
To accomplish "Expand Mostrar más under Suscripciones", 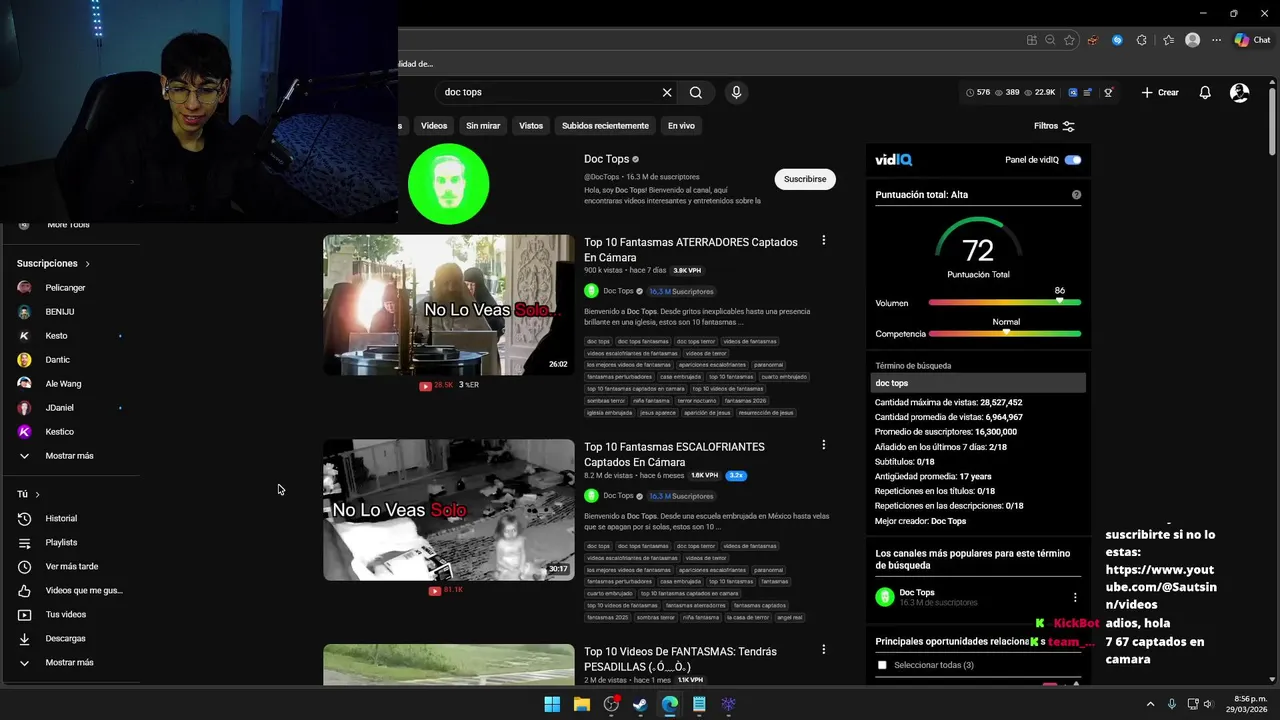I will 70,455.
